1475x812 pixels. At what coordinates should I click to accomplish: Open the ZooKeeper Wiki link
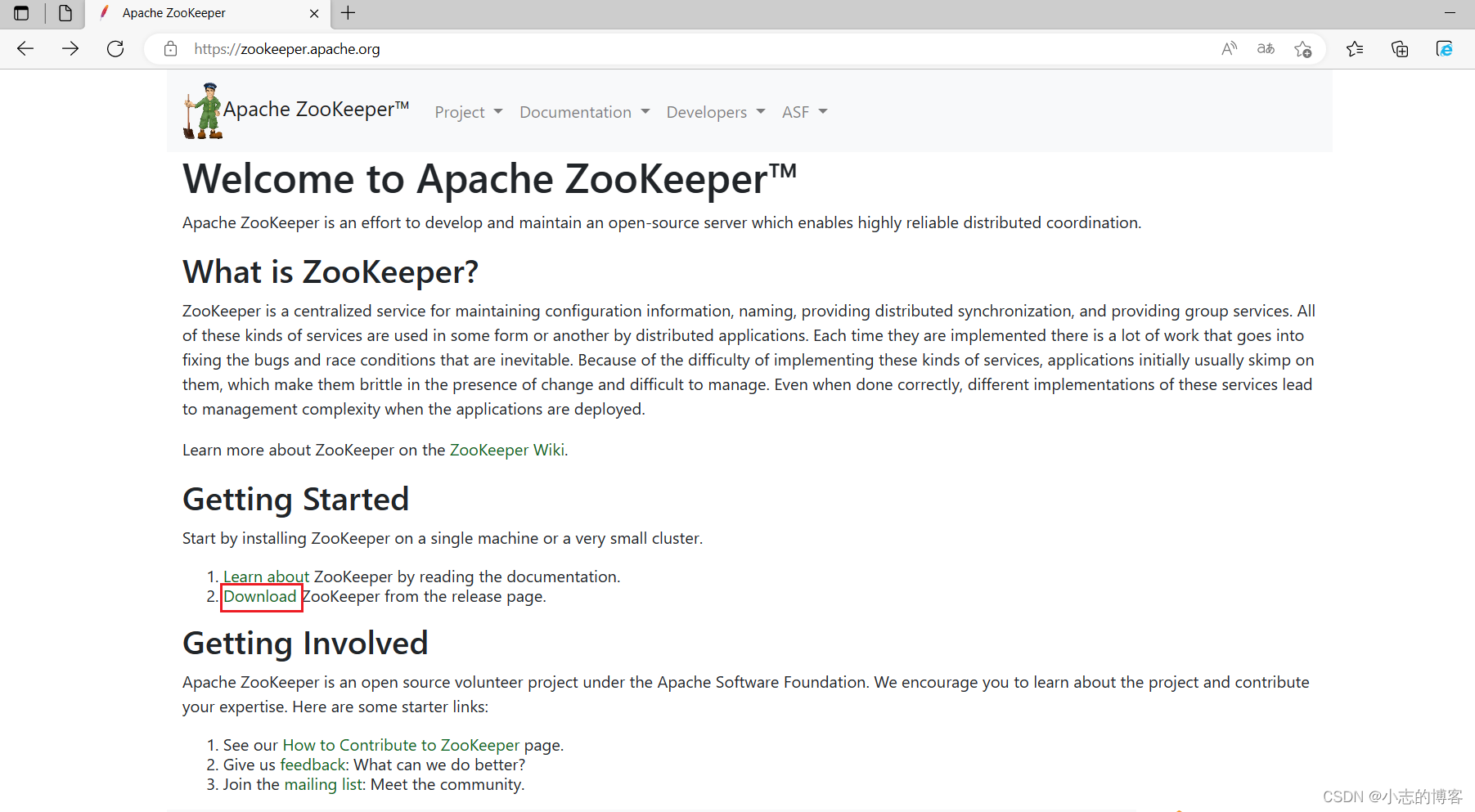(x=506, y=449)
